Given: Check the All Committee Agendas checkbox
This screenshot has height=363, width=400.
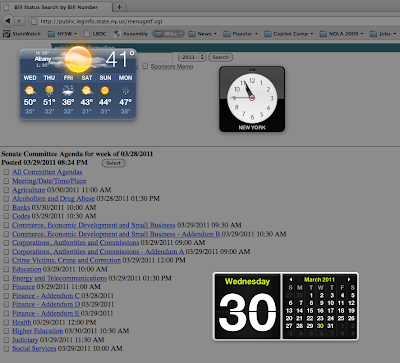Looking at the screenshot, I should tap(6, 172).
